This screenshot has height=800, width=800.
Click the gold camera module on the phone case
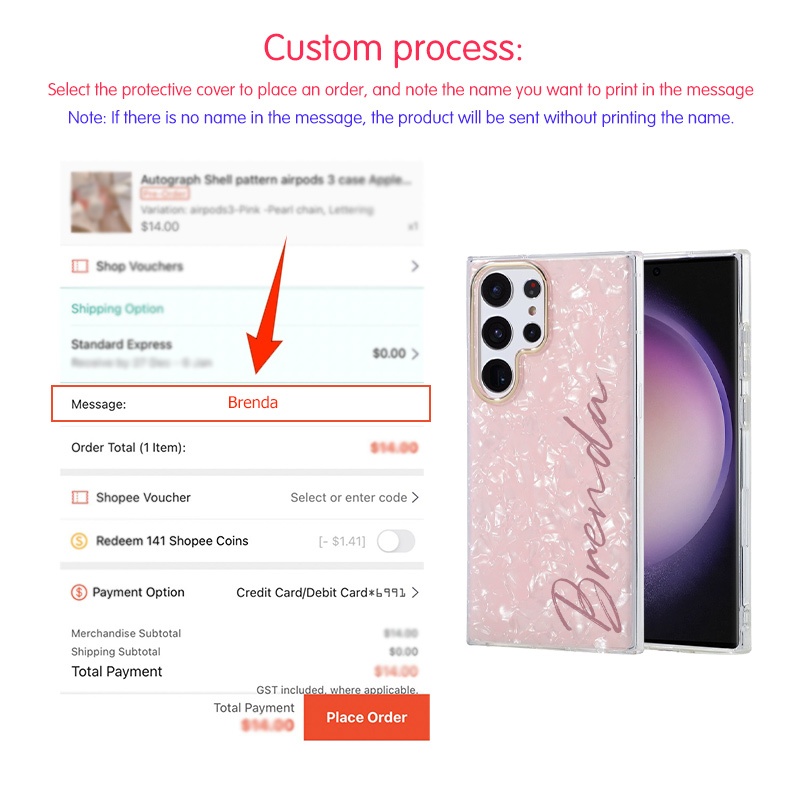(509, 331)
